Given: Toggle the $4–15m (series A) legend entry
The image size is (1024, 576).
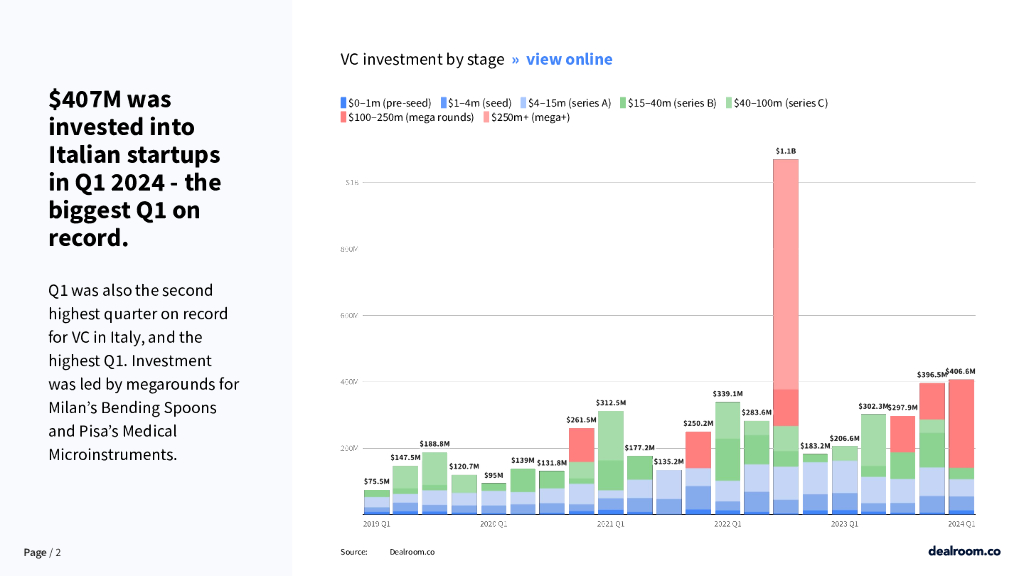Looking at the screenshot, I should [x=564, y=103].
